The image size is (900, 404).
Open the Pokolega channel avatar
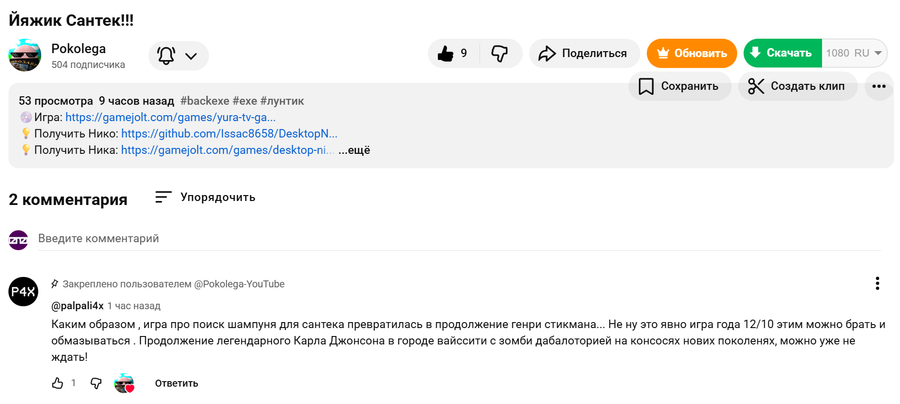point(25,56)
